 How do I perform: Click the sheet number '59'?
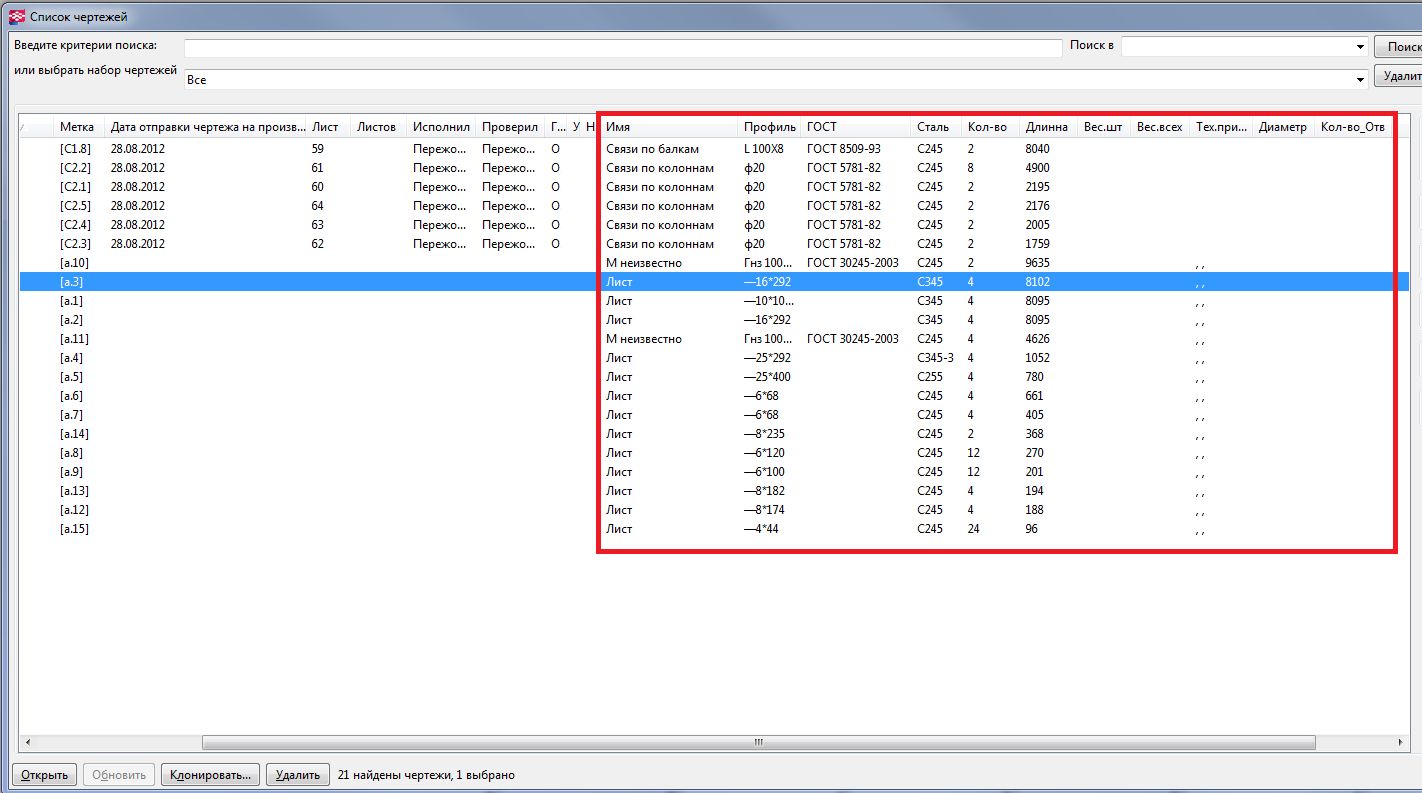(318, 149)
